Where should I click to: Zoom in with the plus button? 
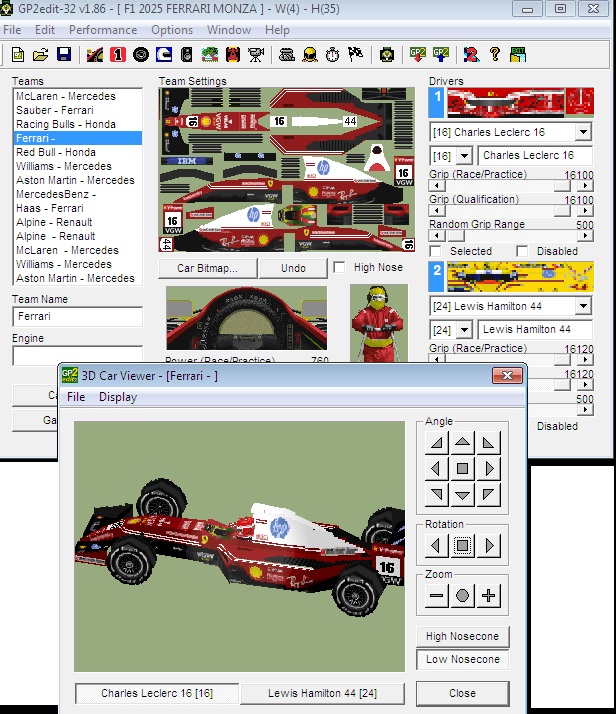click(488, 597)
